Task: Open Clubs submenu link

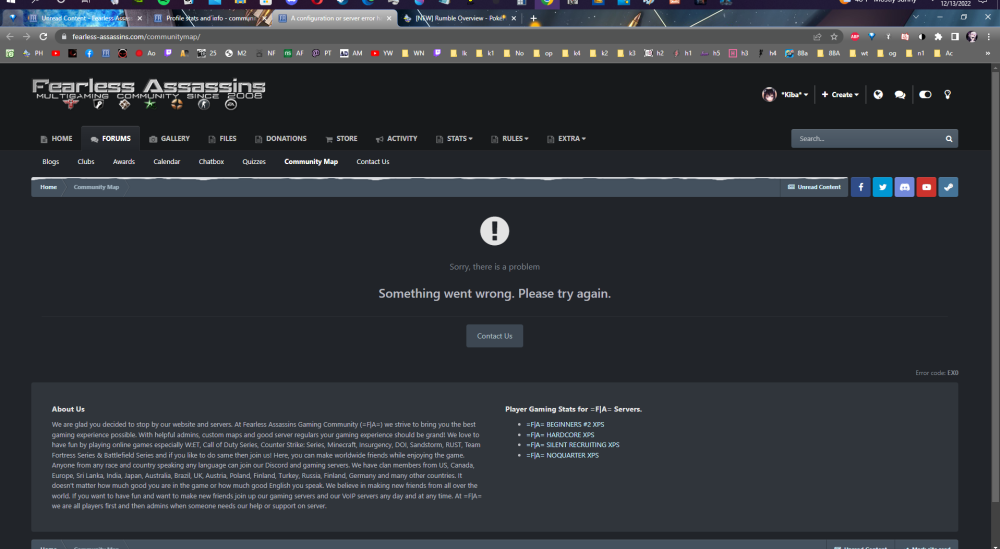Action: click(85, 162)
